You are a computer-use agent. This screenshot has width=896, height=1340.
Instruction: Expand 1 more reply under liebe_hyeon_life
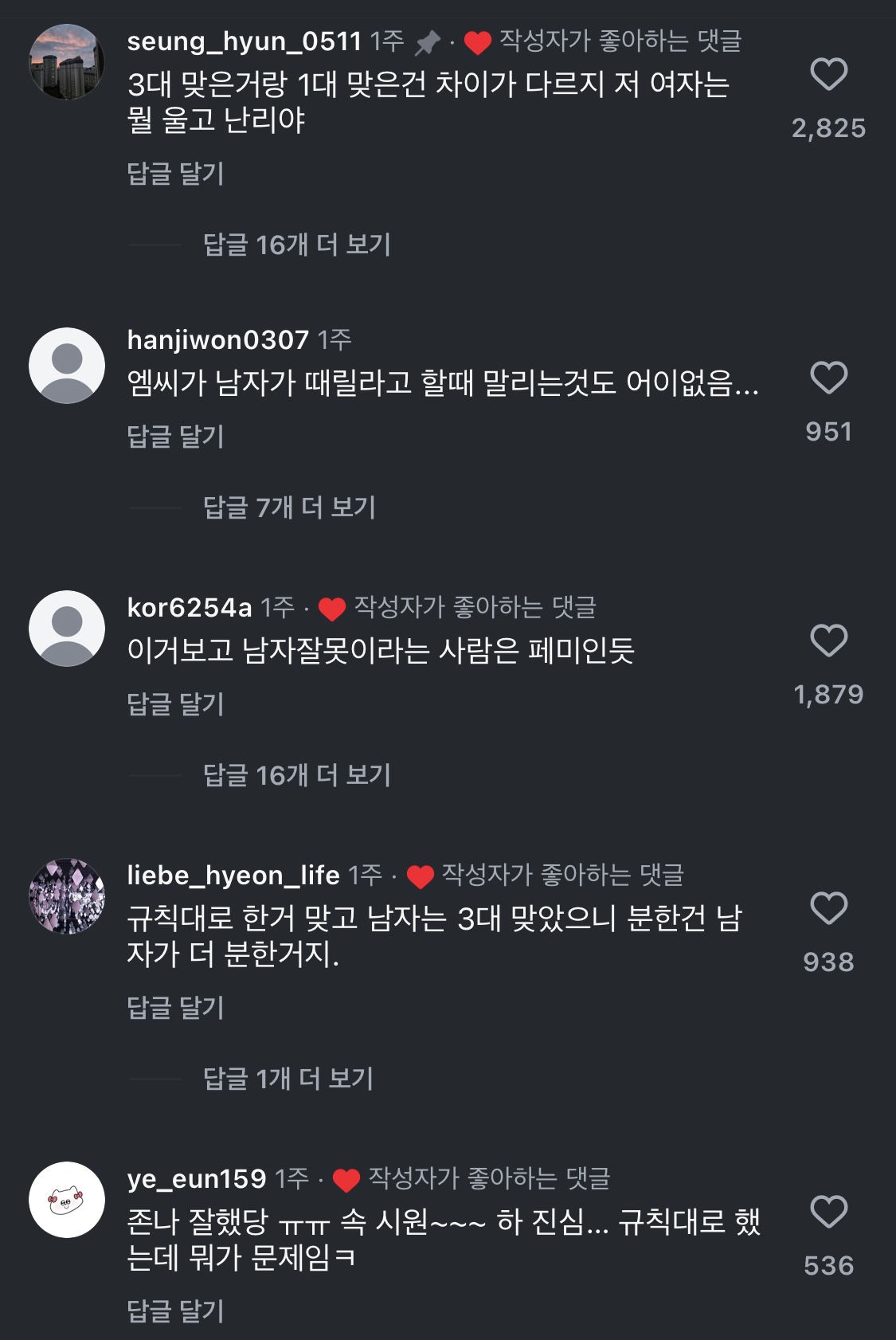coord(288,1079)
